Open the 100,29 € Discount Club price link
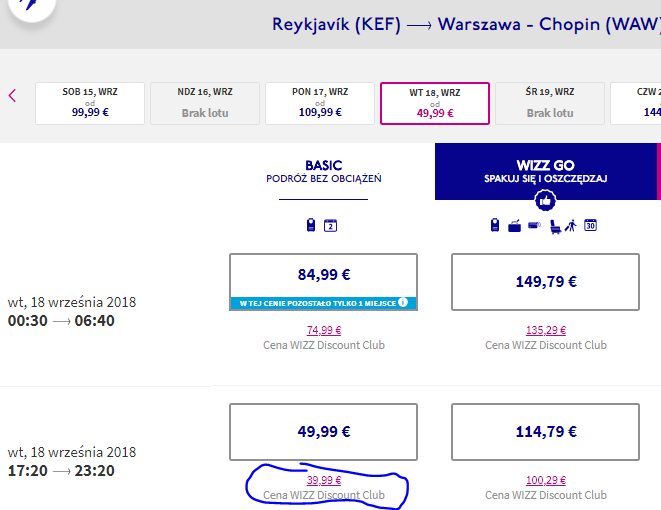Screen dimensions: 661x510 click(546, 480)
